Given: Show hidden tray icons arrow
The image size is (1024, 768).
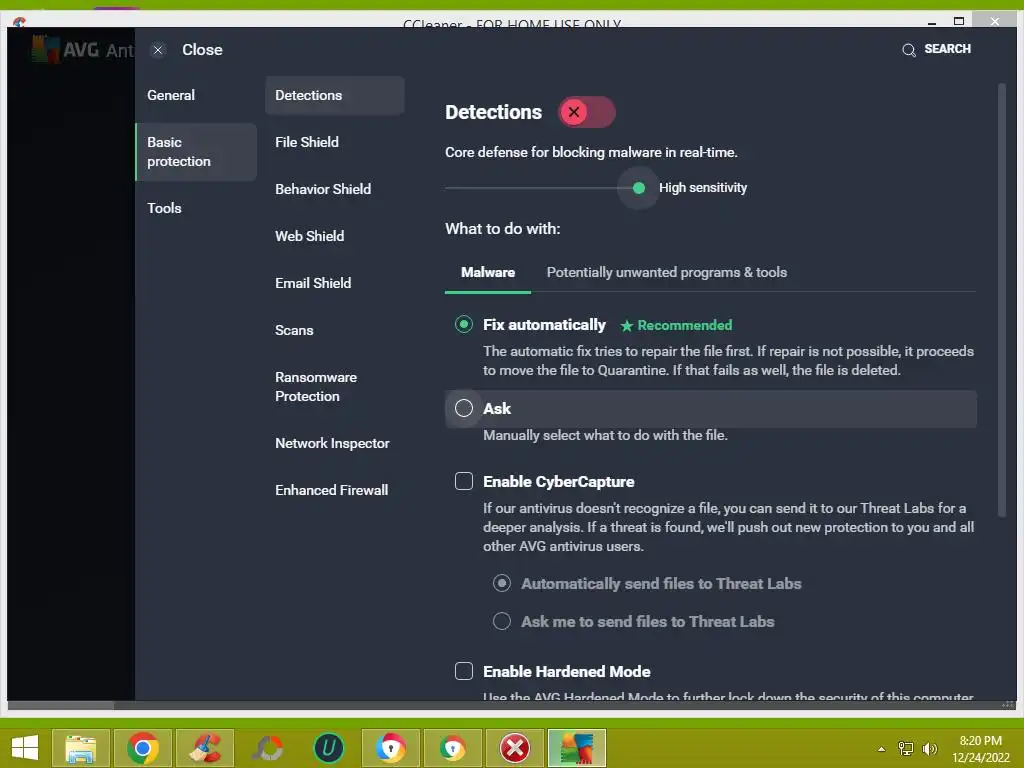Looking at the screenshot, I should pyautogui.click(x=882, y=749).
